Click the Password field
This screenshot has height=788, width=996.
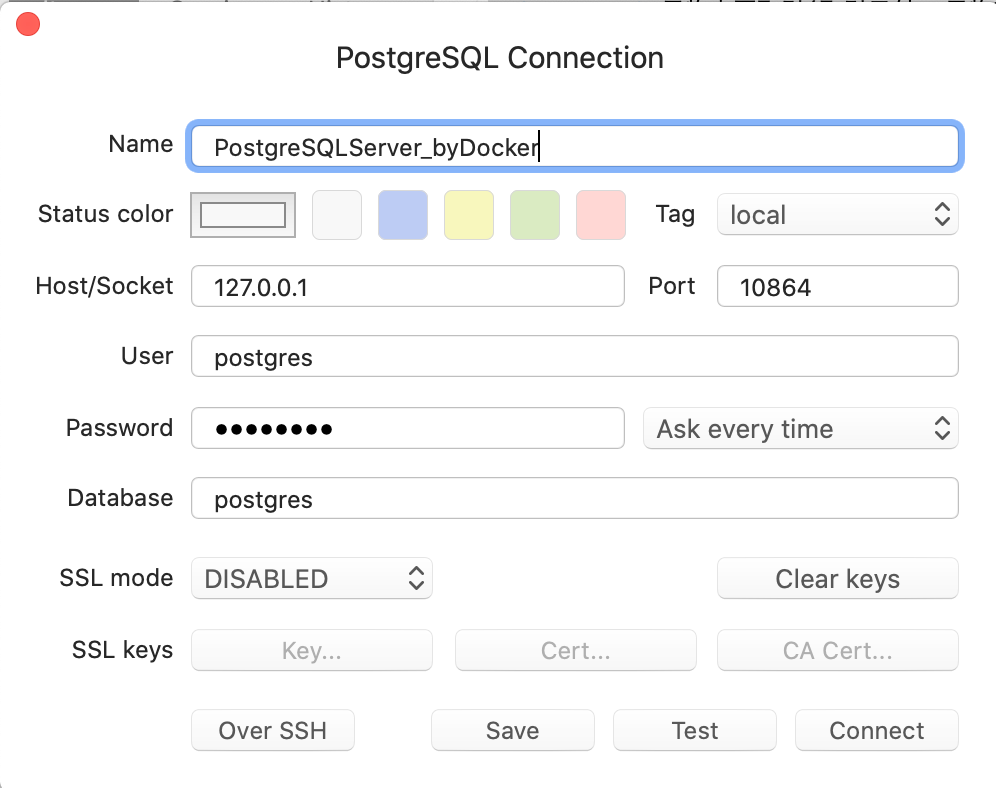[408, 428]
